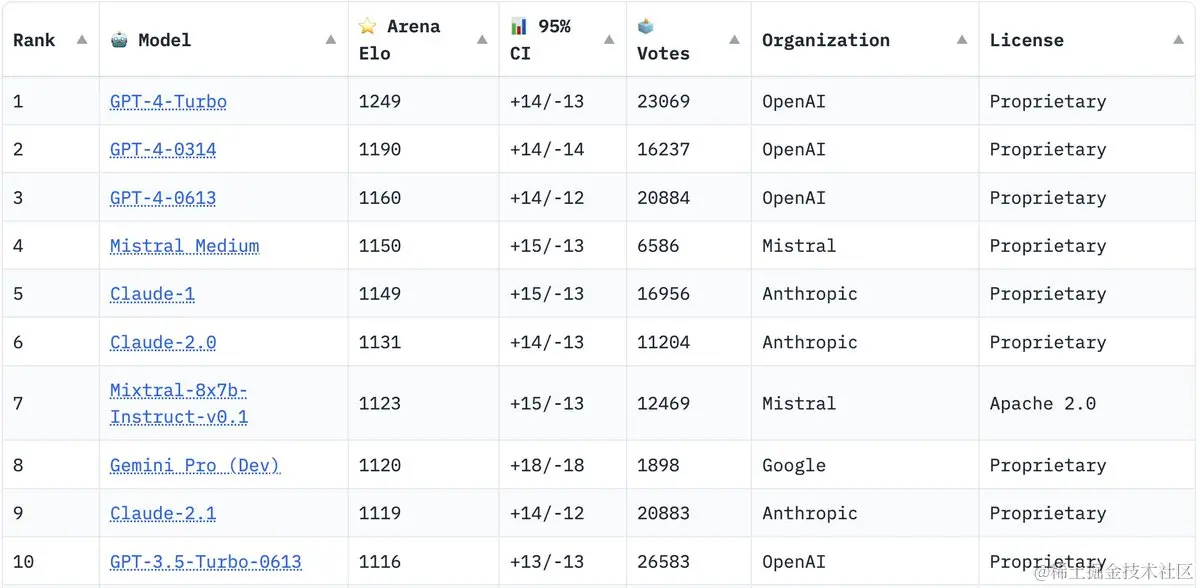Open the GPT-4-0314 model link
This screenshot has height=588, width=1200.
(163, 149)
